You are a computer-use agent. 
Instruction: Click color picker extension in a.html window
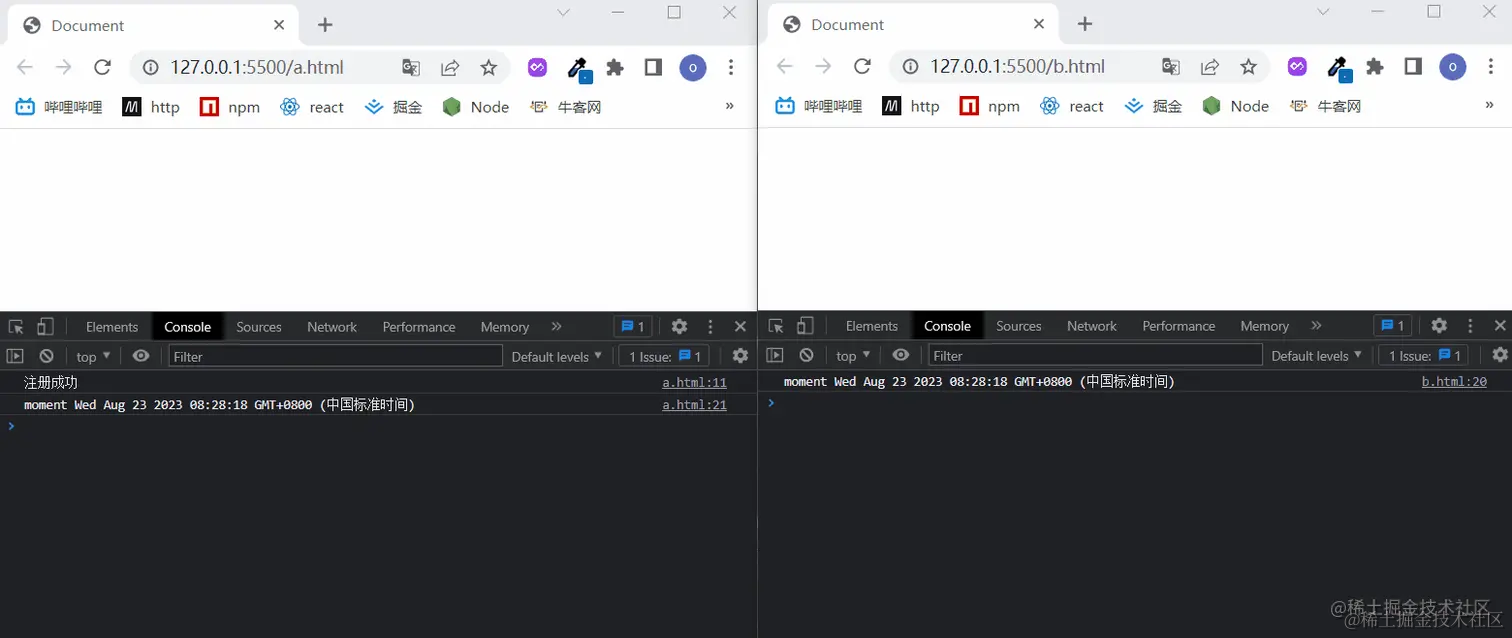578,68
